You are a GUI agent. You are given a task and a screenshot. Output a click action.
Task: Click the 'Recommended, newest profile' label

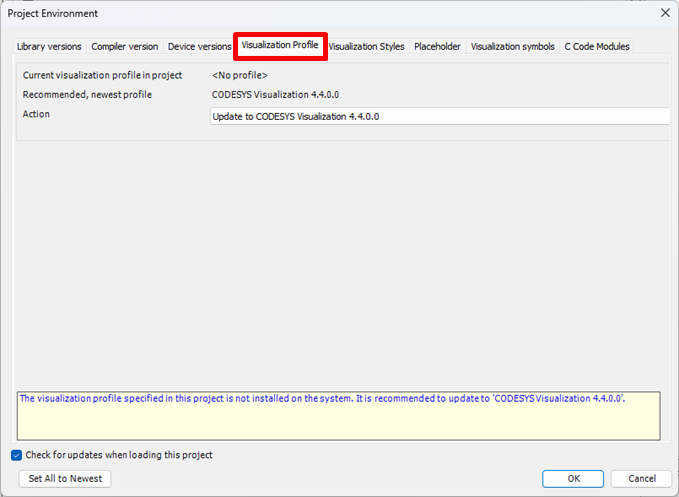pyautogui.click(x=87, y=95)
